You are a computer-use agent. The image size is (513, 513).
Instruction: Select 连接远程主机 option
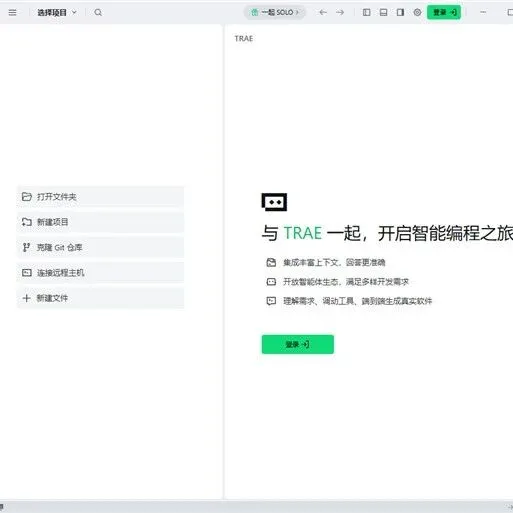(100, 273)
